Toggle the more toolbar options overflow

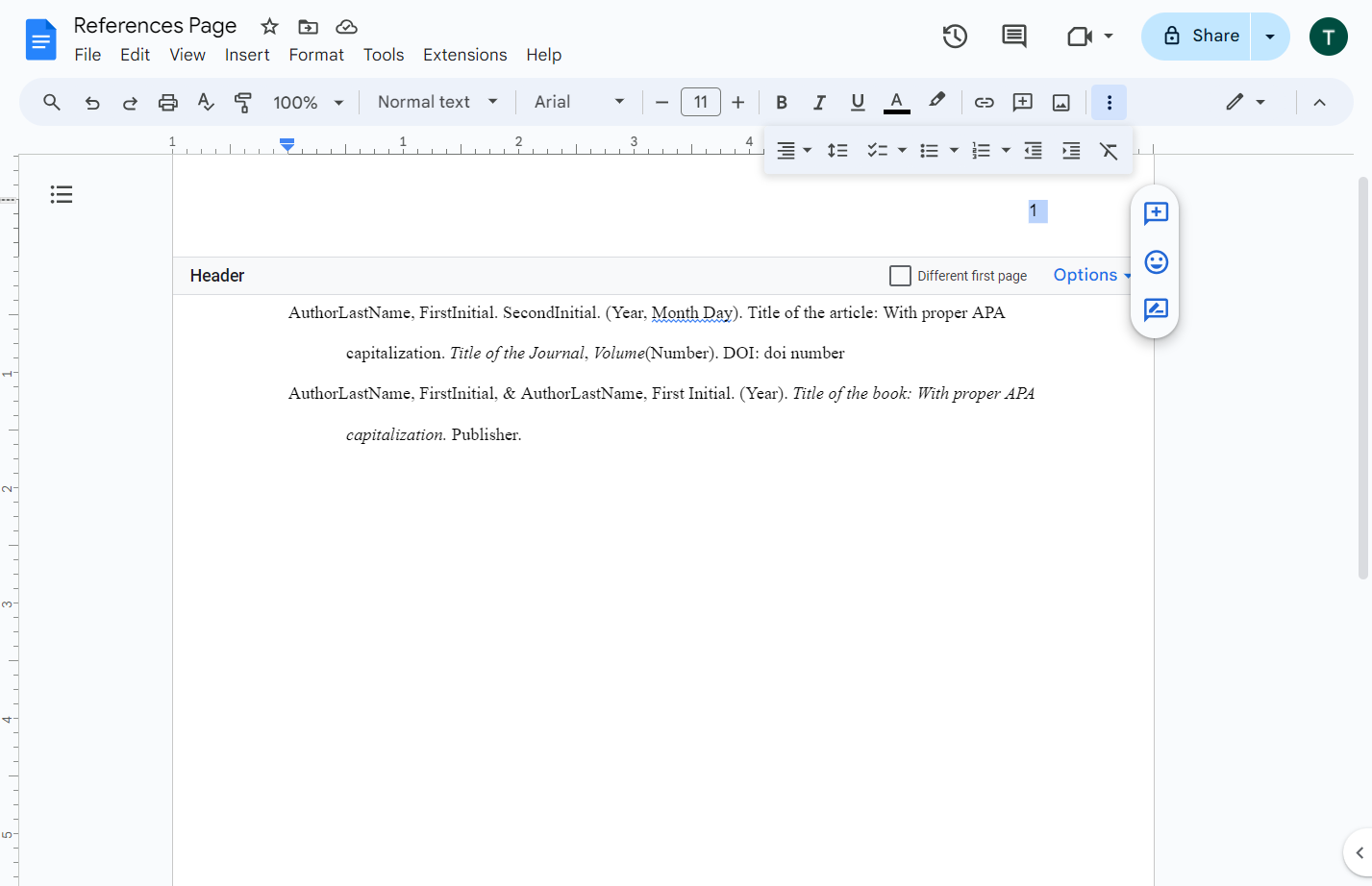coord(1110,102)
